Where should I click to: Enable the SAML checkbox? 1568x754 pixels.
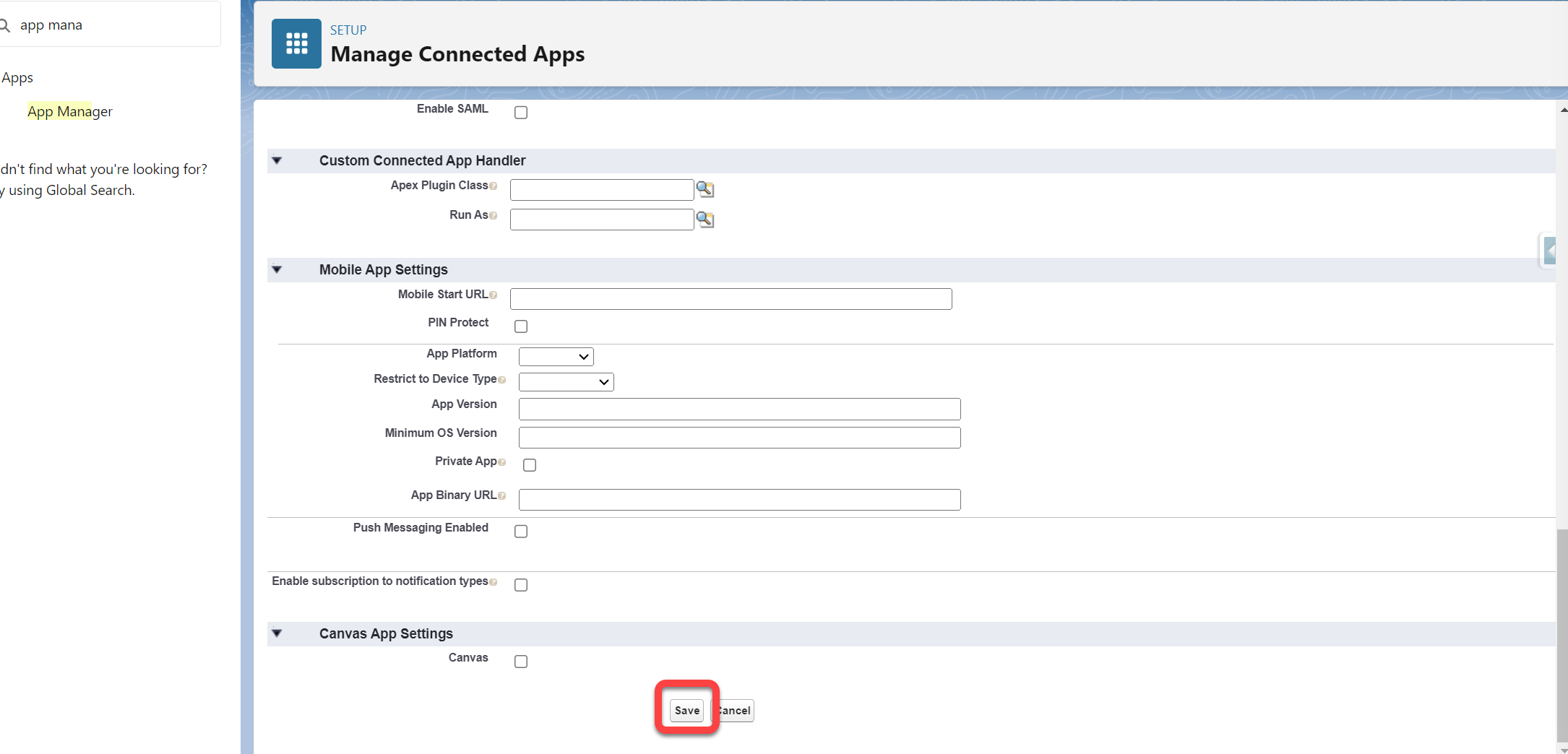click(521, 113)
